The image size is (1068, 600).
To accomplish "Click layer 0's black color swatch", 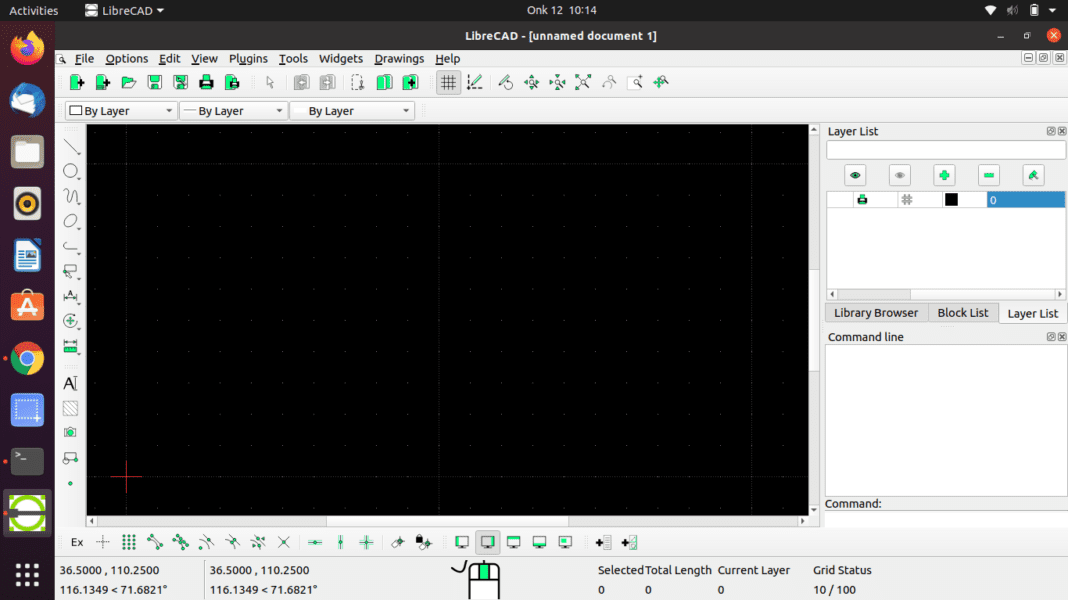I will (x=950, y=199).
